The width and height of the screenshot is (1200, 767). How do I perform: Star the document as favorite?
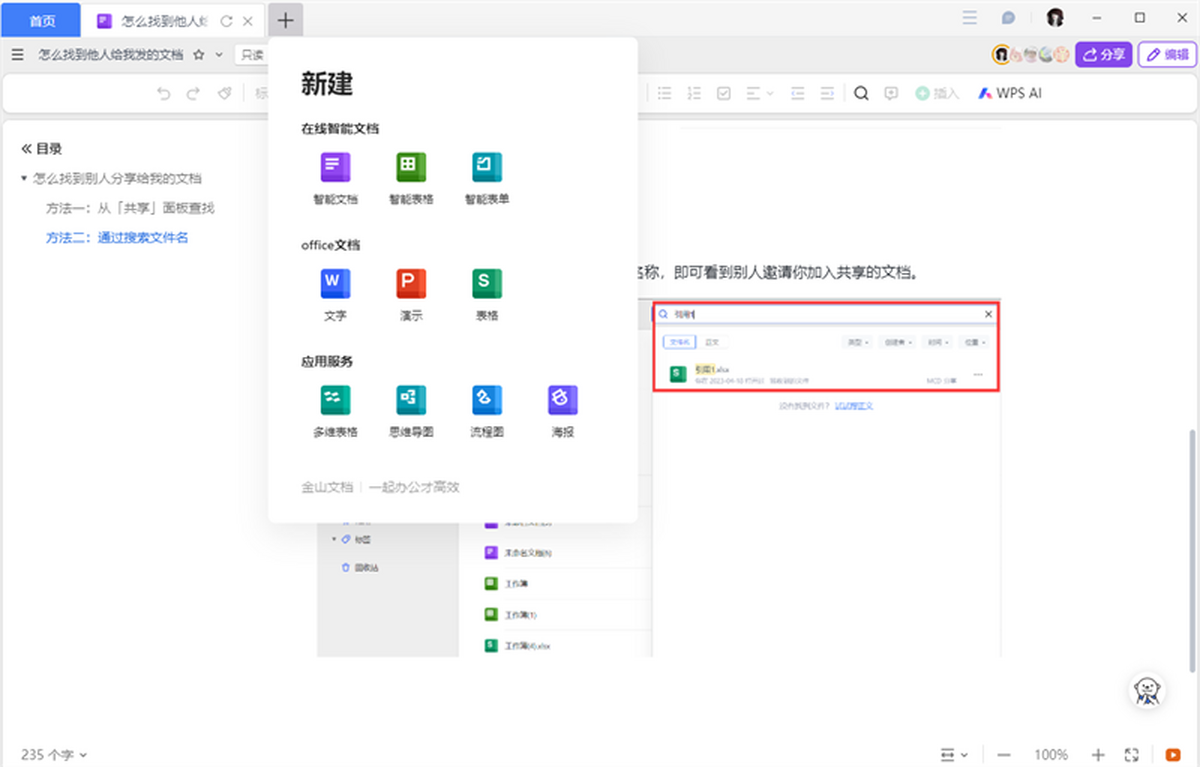coord(198,55)
